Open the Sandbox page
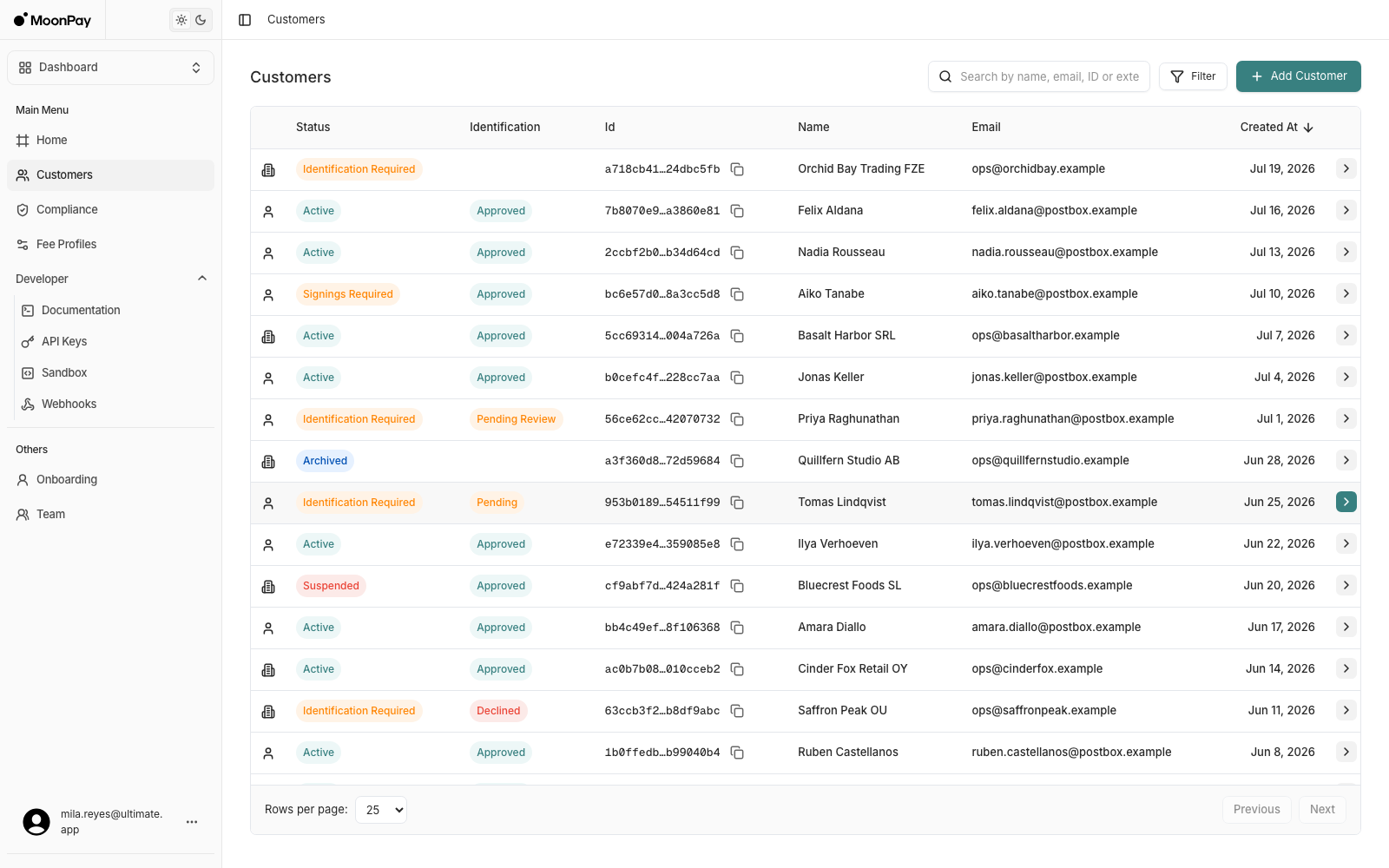Screen dimensions: 1389x868 [116, 373]
